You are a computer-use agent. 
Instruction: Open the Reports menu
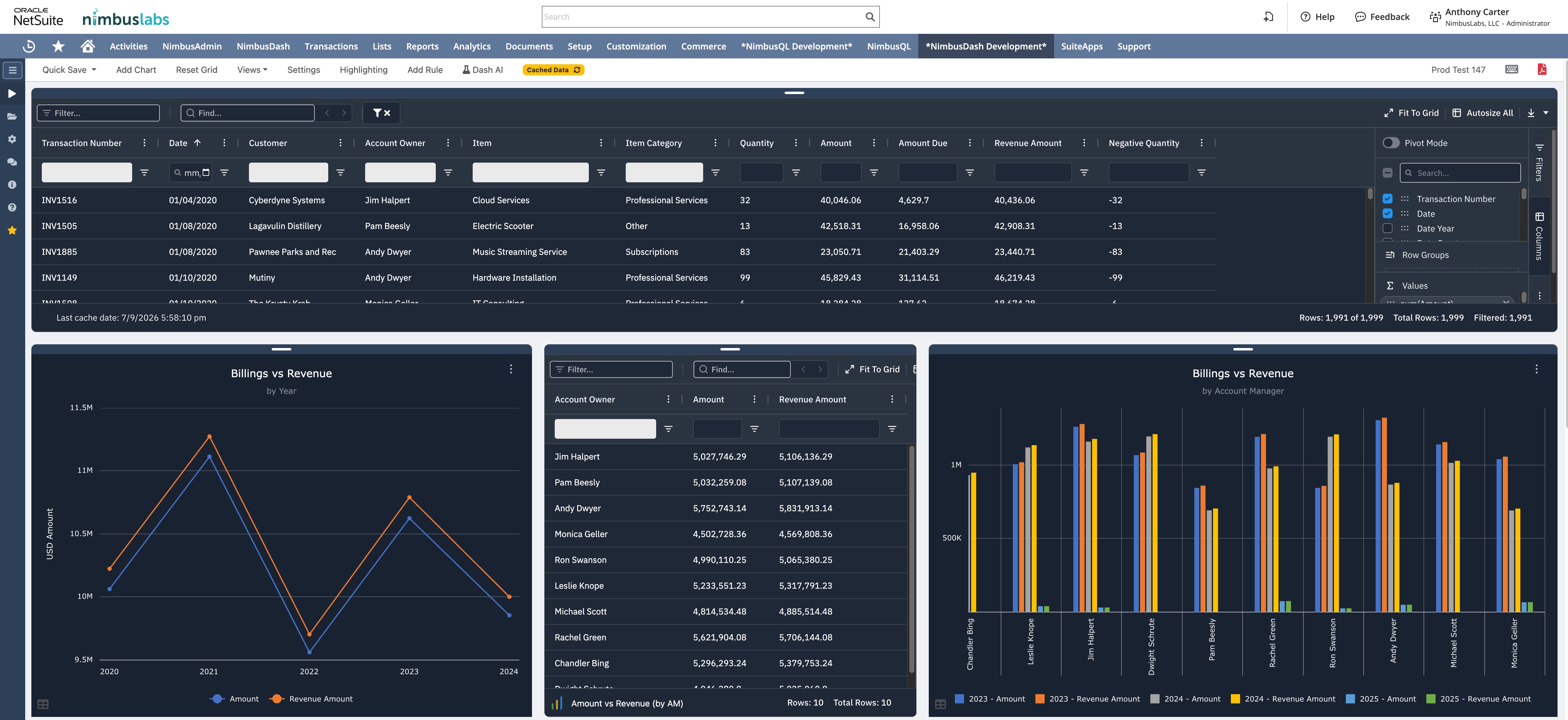(x=422, y=46)
